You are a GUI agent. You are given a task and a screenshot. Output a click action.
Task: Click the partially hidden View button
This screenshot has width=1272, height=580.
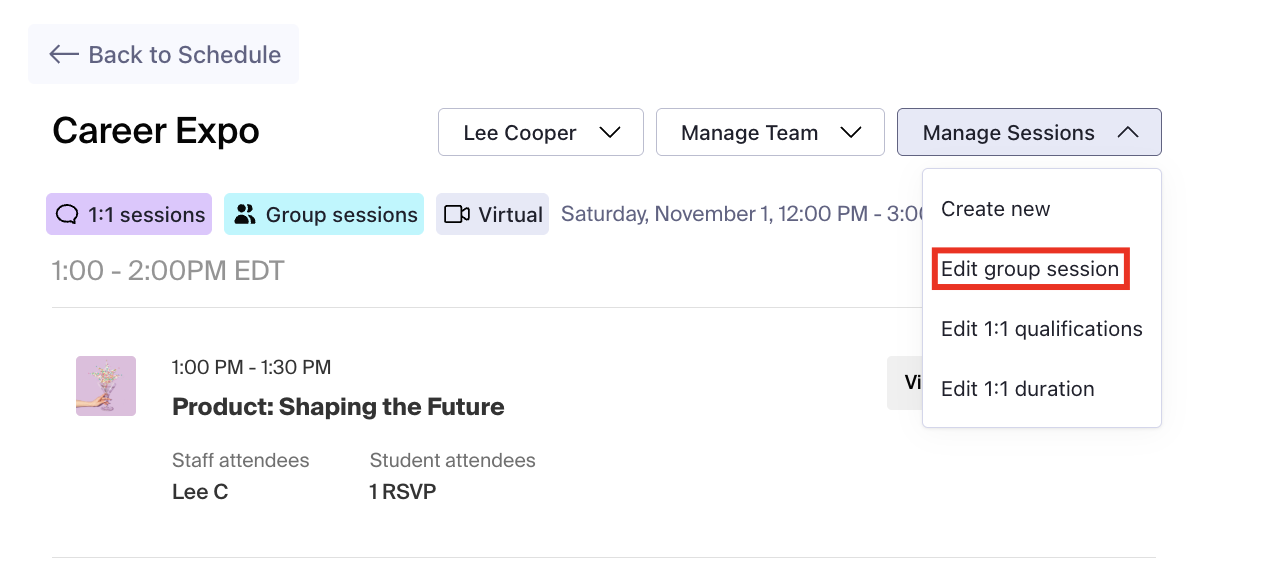(x=905, y=382)
